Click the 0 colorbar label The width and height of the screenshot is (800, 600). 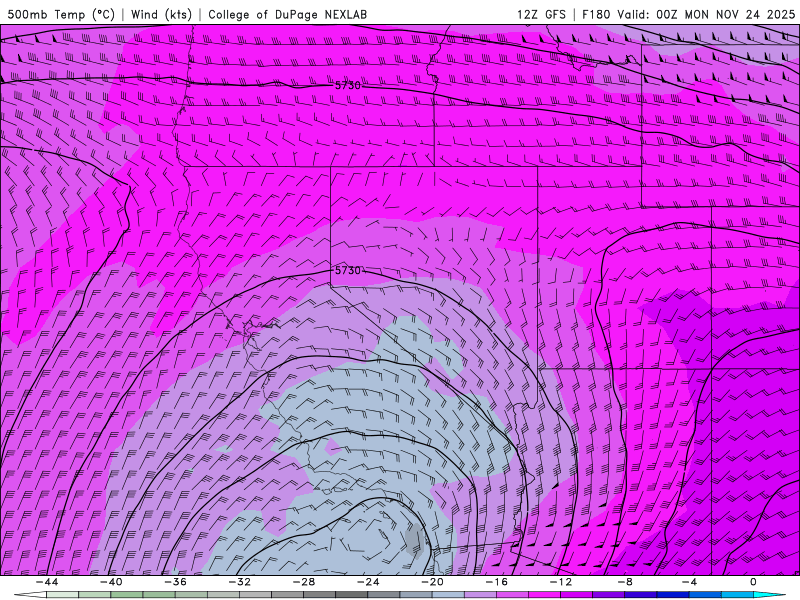coord(753,582)
